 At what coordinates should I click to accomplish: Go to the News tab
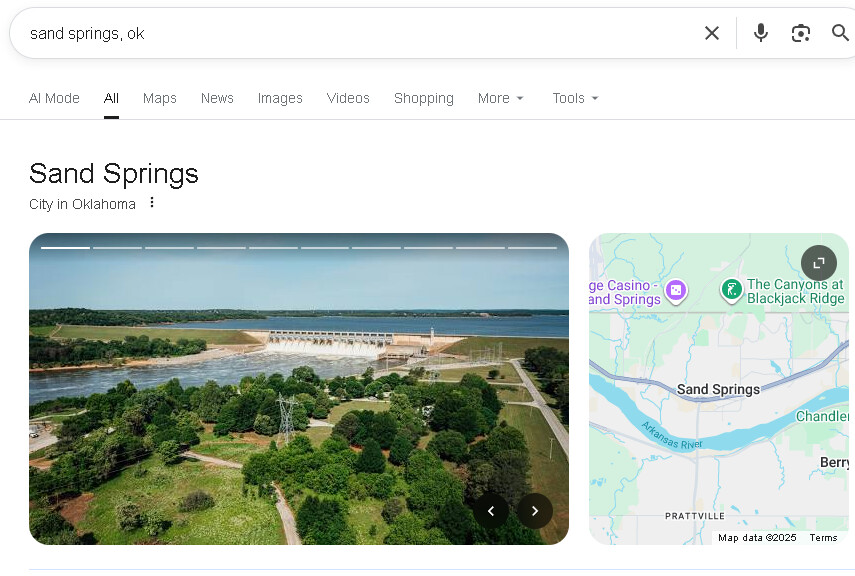tap(217, 98)
